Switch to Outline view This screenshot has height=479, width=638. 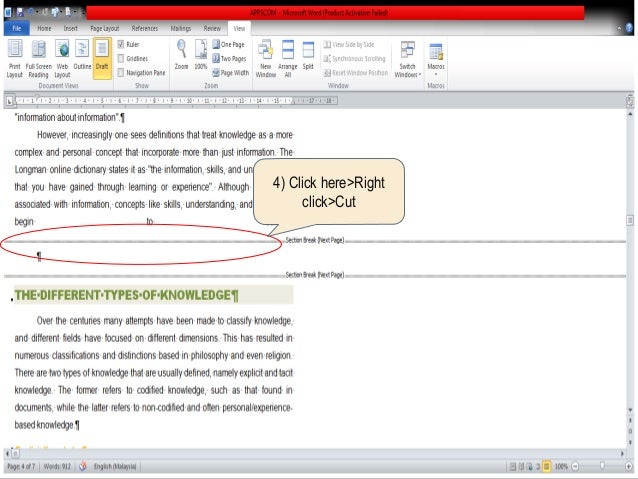(82, 55)
